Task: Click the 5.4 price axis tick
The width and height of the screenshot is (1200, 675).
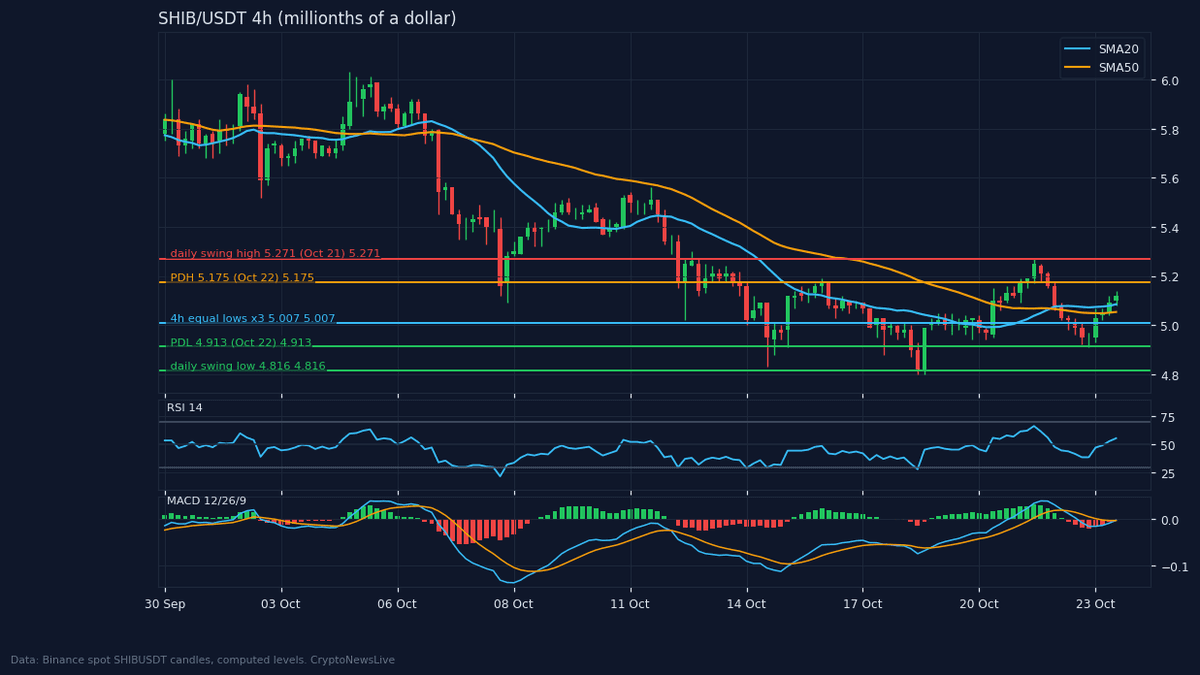Action: click(1169, 228)
